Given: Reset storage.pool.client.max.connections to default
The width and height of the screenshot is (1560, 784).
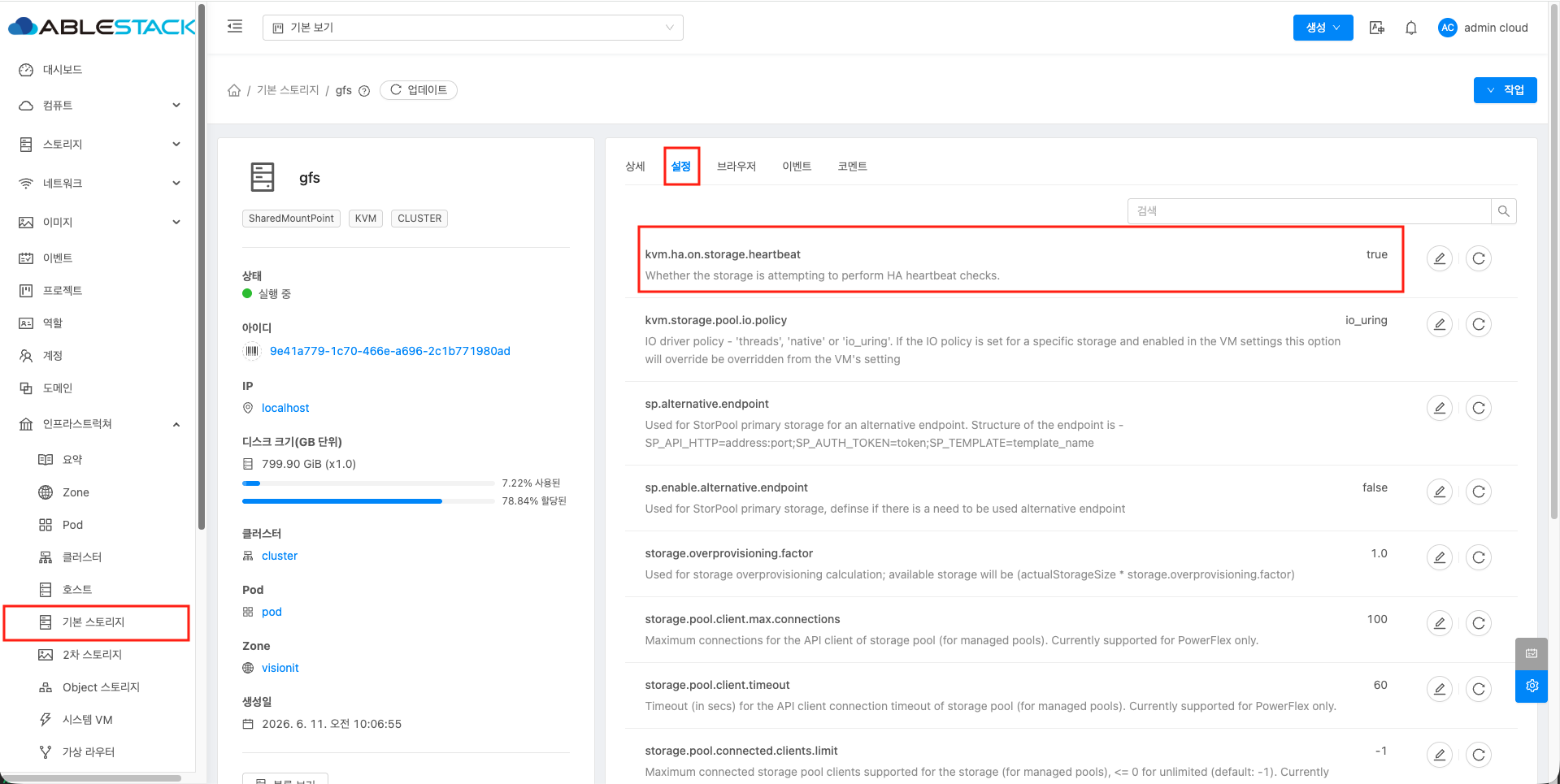Looking at the screenshot, I should (x=1479, y=623).
